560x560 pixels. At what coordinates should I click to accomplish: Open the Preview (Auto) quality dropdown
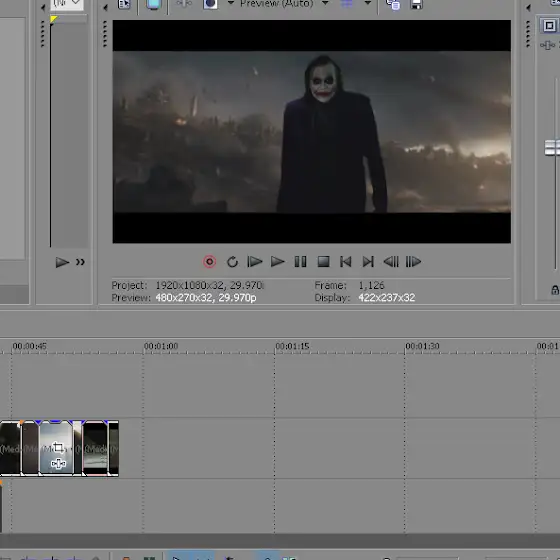325,3
